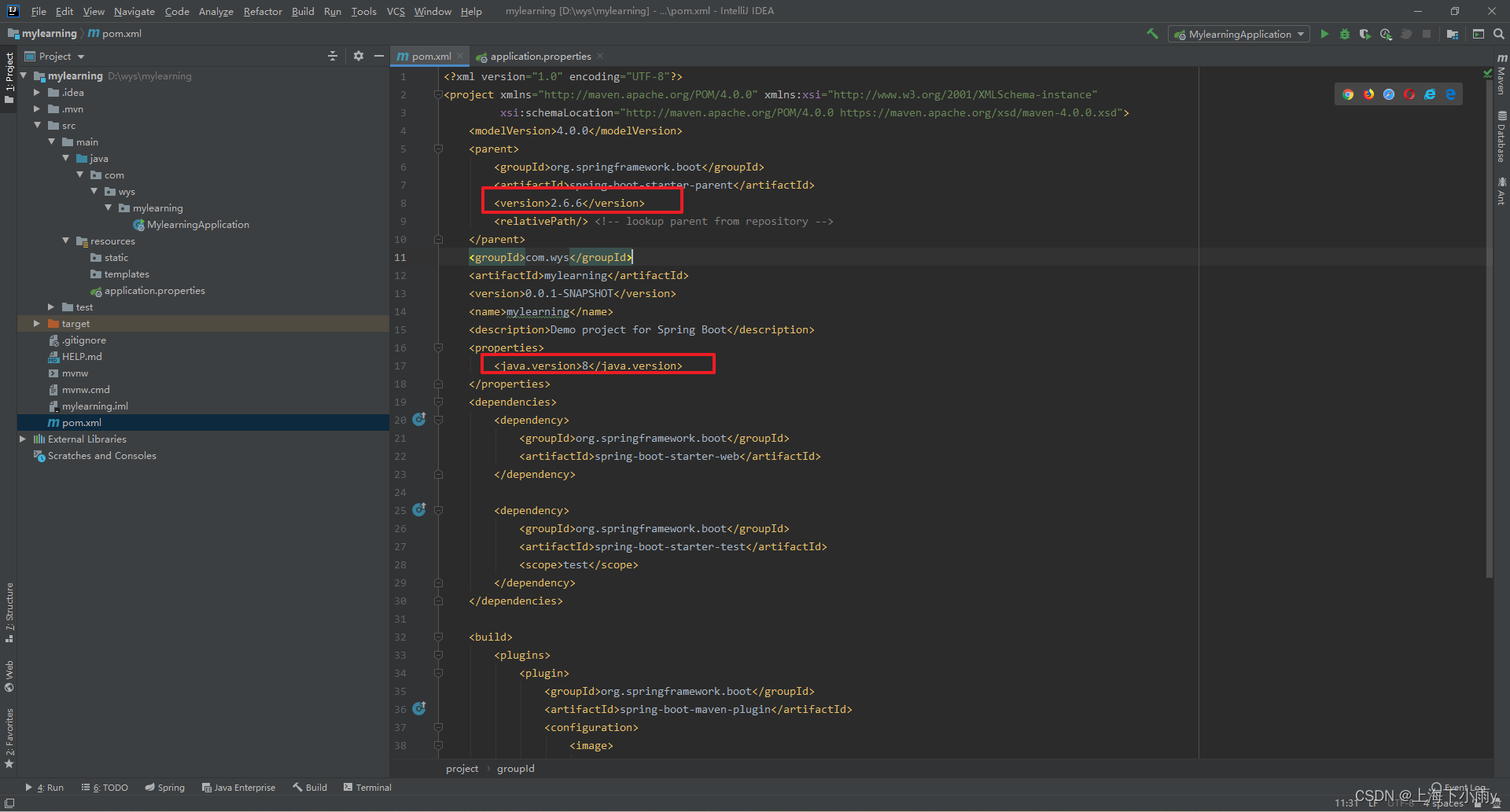This screenshot has height=812, width=1510.
Task: Toggle the 2: Favorites side panel
Action: click(9, 738)
